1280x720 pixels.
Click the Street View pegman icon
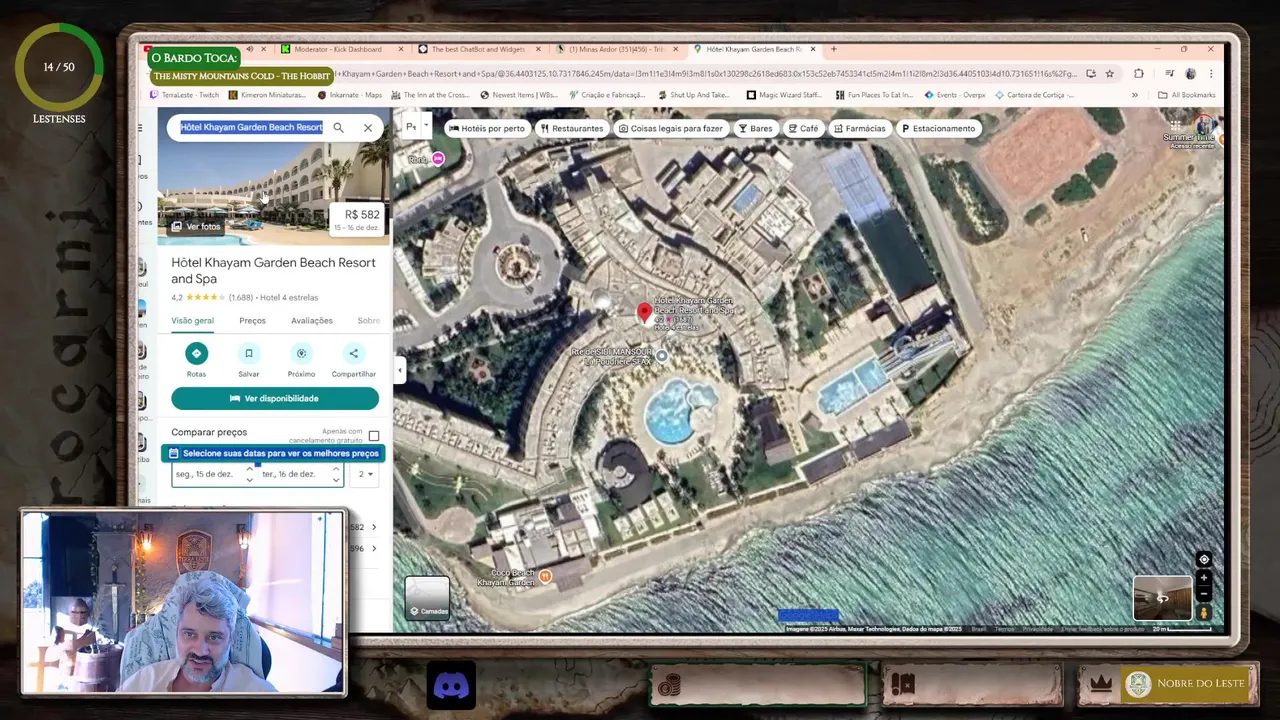point(1204,612)
